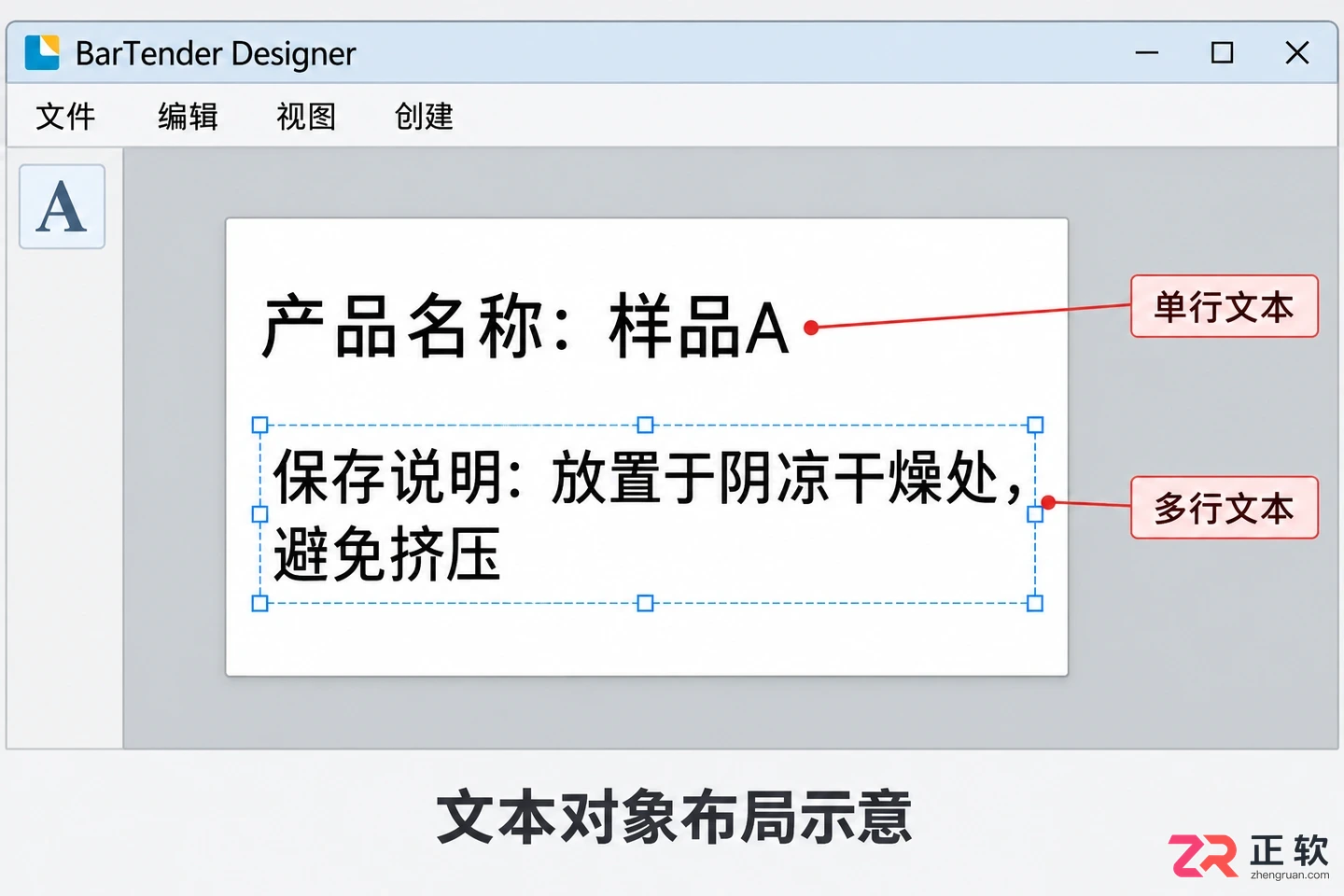Click the left-middle handle of text box
This screenshot has width=1344, height=896.
point(260,514)
